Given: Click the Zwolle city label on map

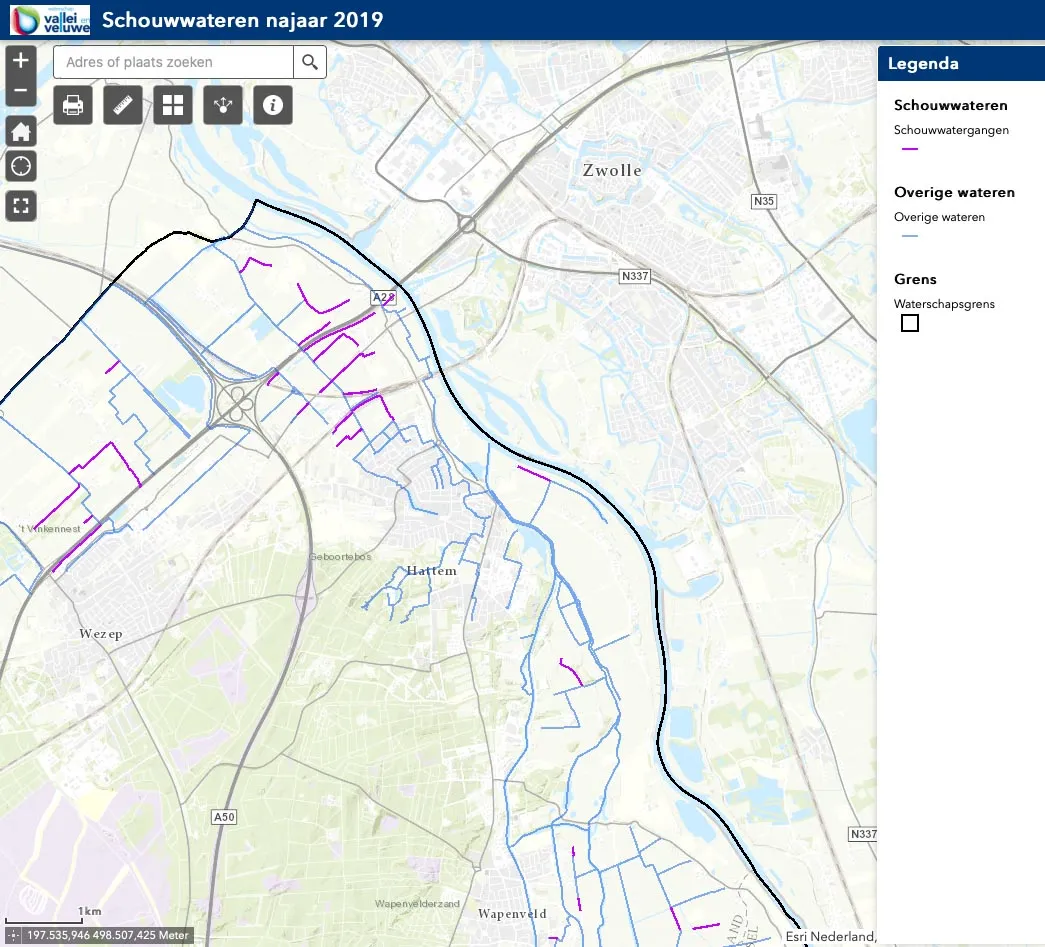Looking at the screenshot, I should coord(611,171).
